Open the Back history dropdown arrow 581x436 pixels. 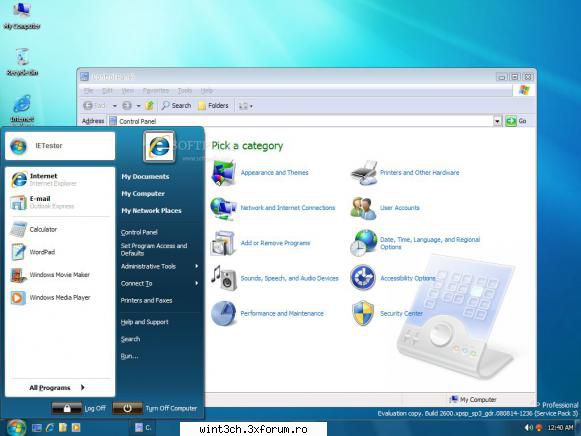tap(114, 106)
